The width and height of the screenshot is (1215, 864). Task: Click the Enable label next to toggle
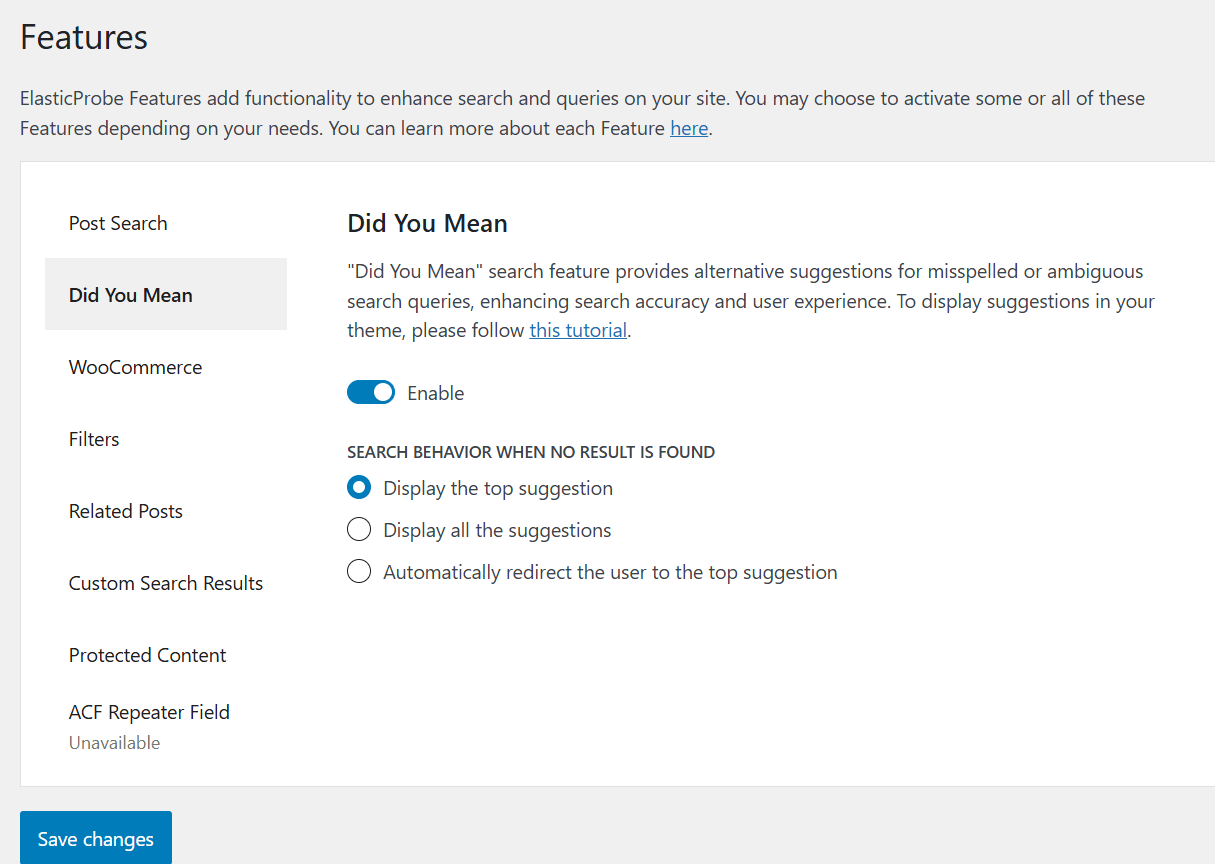(435, 392)
